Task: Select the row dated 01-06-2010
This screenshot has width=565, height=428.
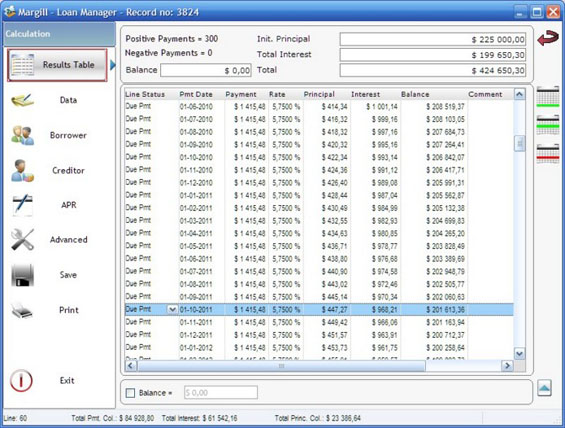Action: [319, 107]
